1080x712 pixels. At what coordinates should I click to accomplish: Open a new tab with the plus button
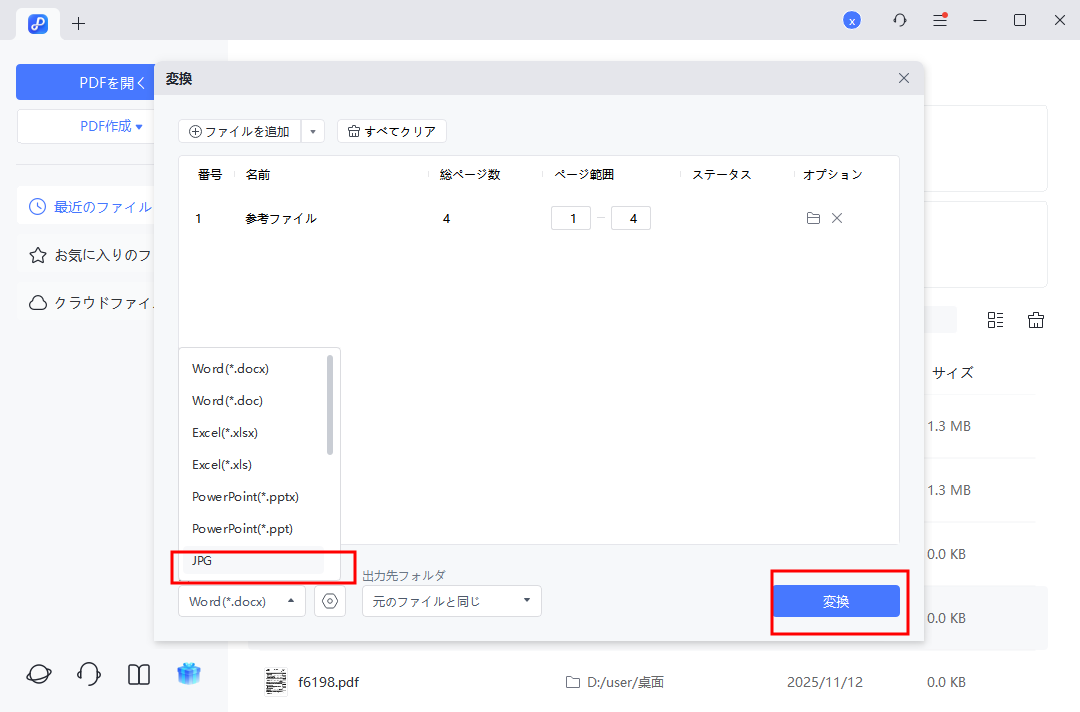point(78,21)
